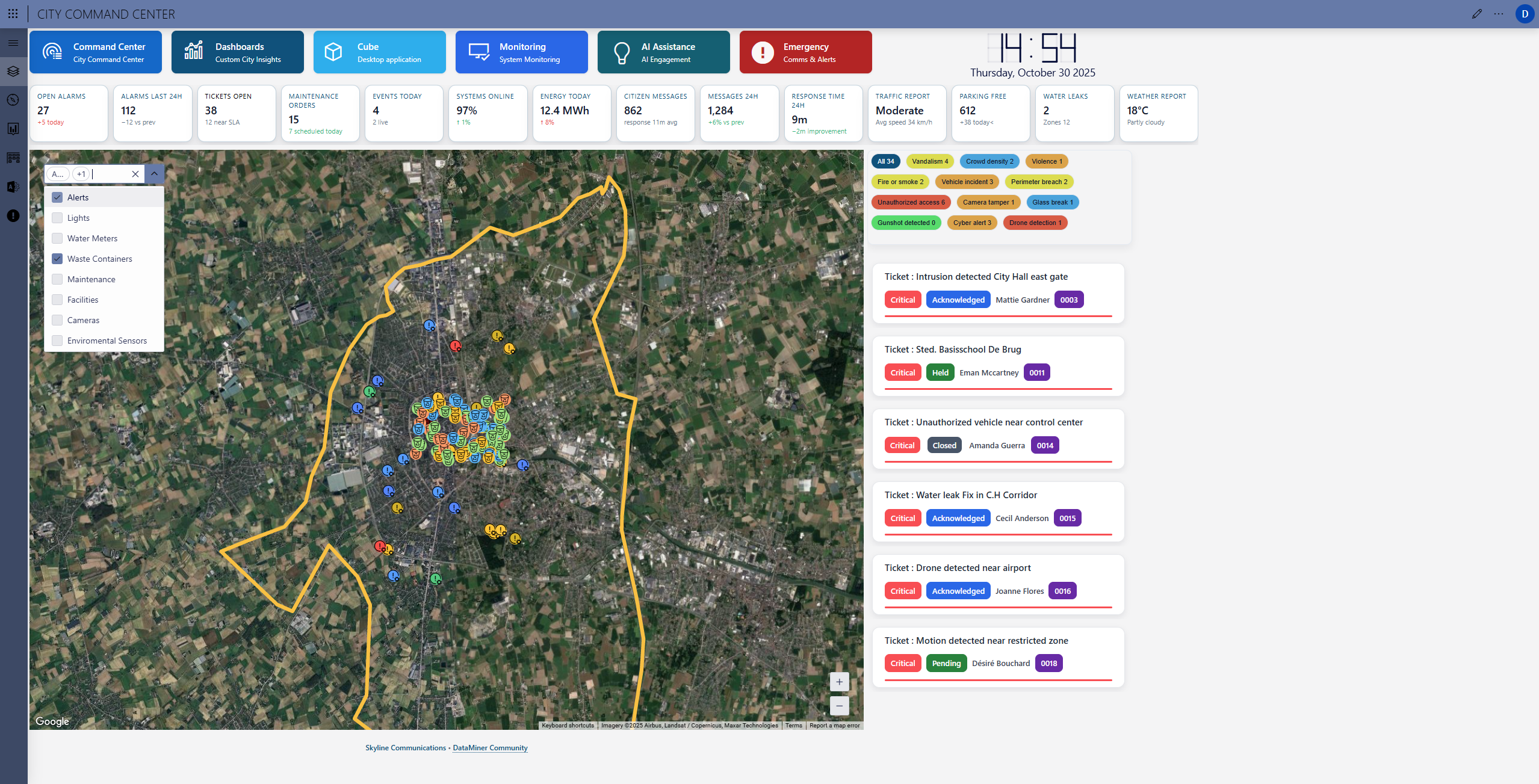
Task: Check the Cameras layer checkbox
Action: pyautogui.click(x=57, y=320)
